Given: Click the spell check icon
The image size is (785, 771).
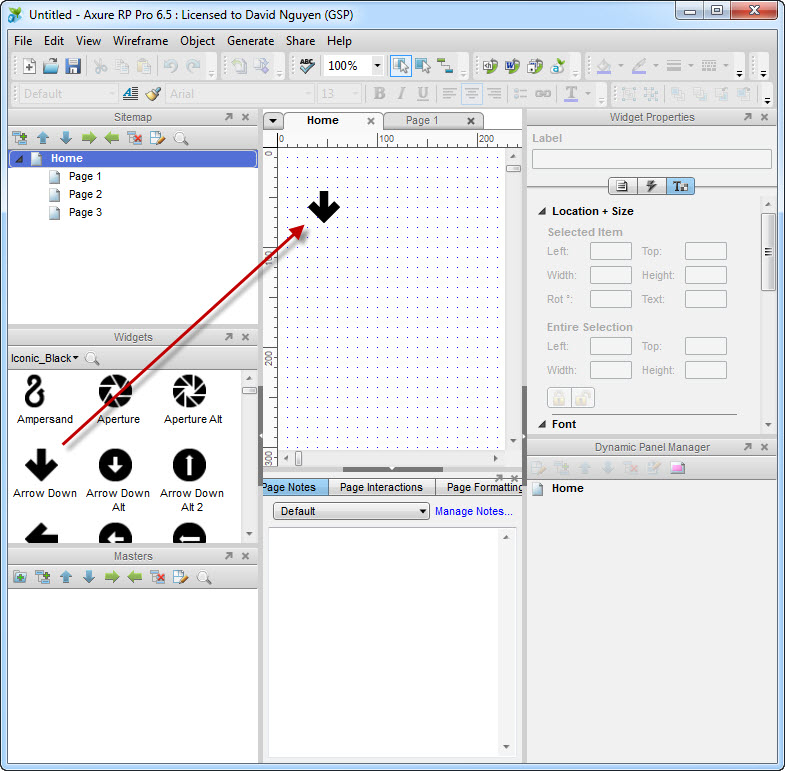Looking at the screenshot, I should click(307, 66).
